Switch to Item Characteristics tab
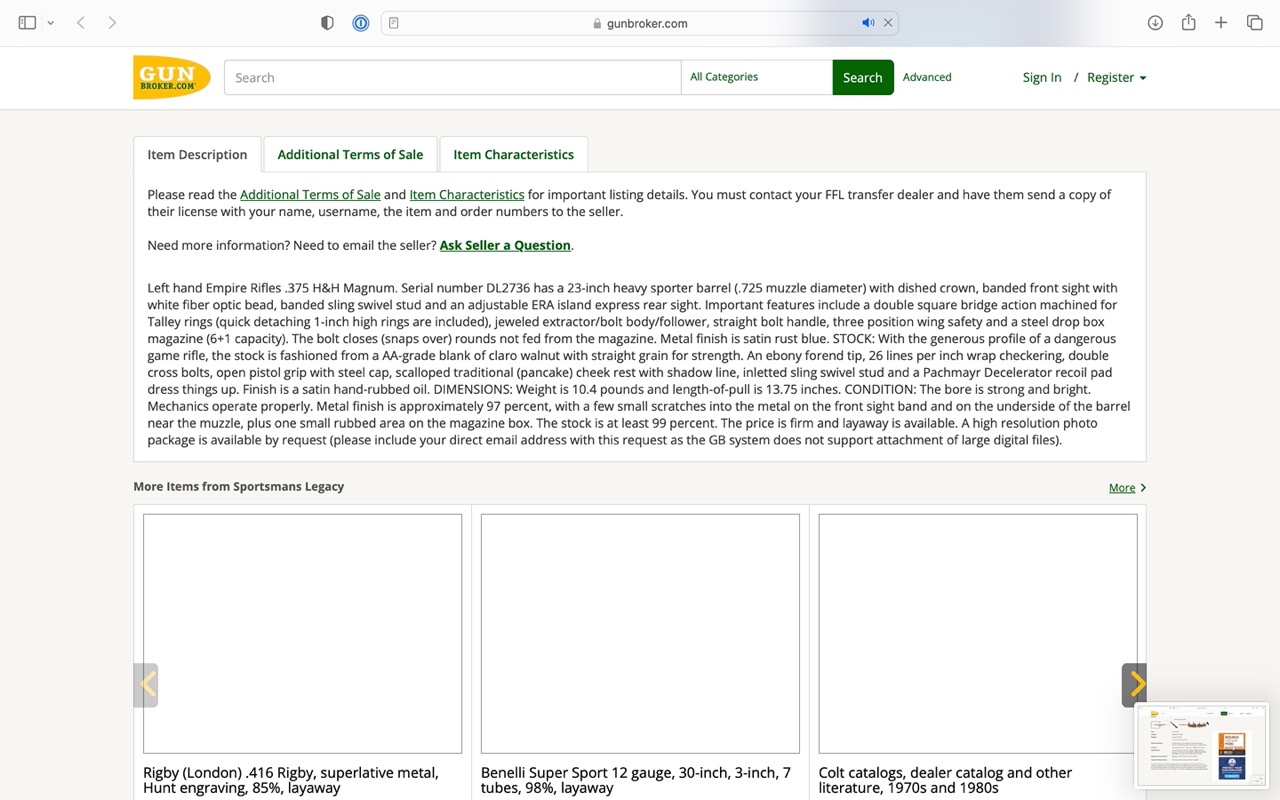This screenshot has width=1280, height=800. coord(513,154)
